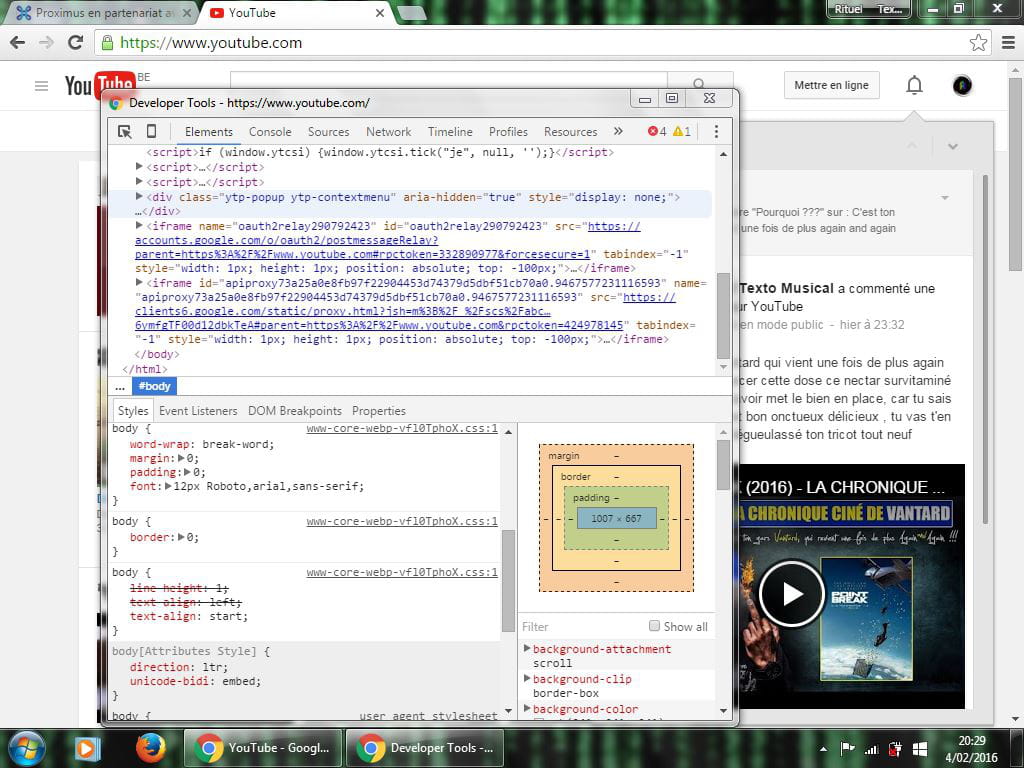The height and width of the screenshot is (768, 1024).
Task: Open the Sources panel
Action: pyautogui.click(x=328, y=132)
